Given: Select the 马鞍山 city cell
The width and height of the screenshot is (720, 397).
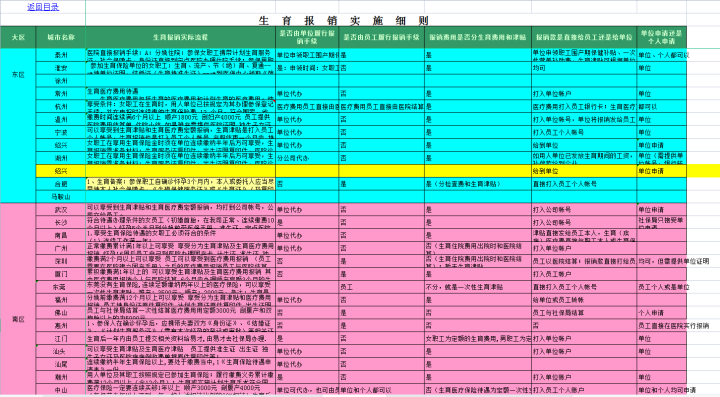Looking at the screenshot, I should (x=61, y=196).
